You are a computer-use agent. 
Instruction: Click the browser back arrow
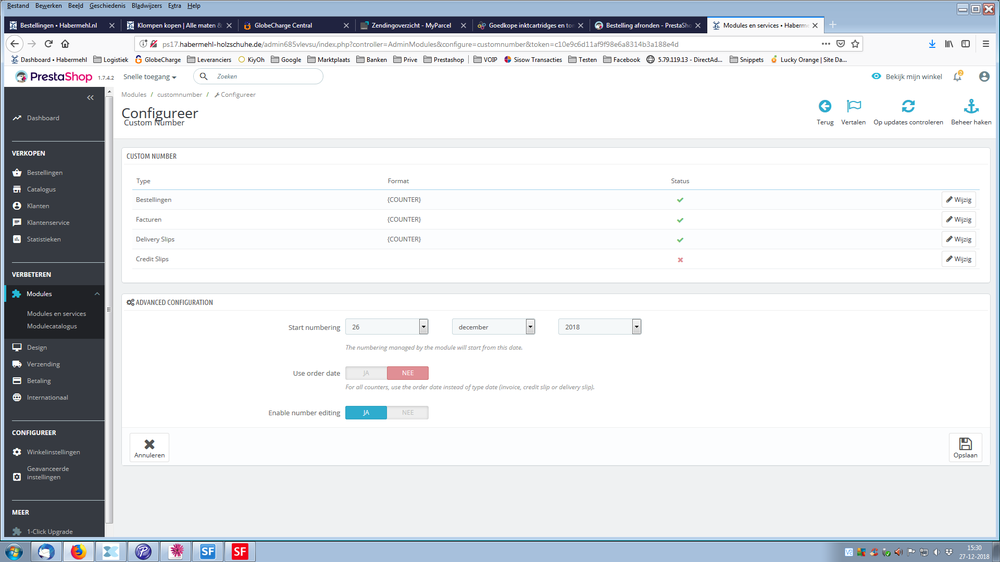15,44
